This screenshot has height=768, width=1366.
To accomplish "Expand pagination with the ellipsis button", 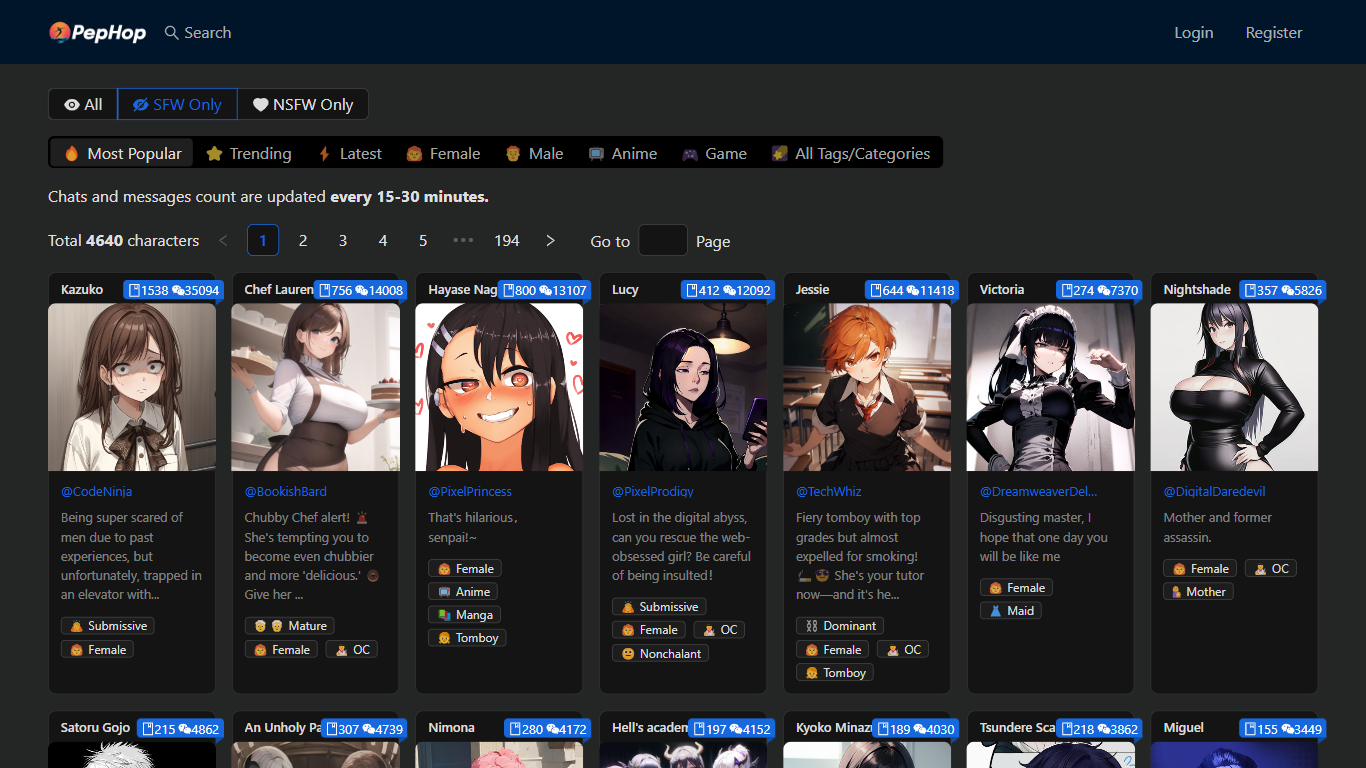I will pos(463,241).
